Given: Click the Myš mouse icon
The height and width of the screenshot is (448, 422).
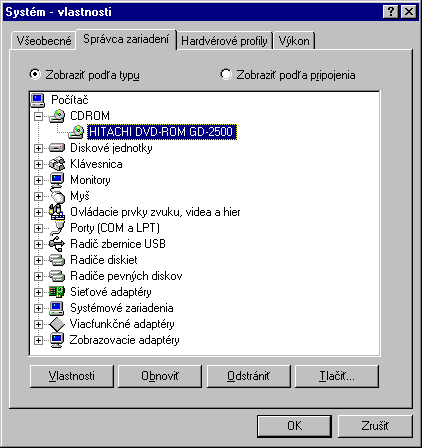Looking at the screenshot, I should coord(57,196).
